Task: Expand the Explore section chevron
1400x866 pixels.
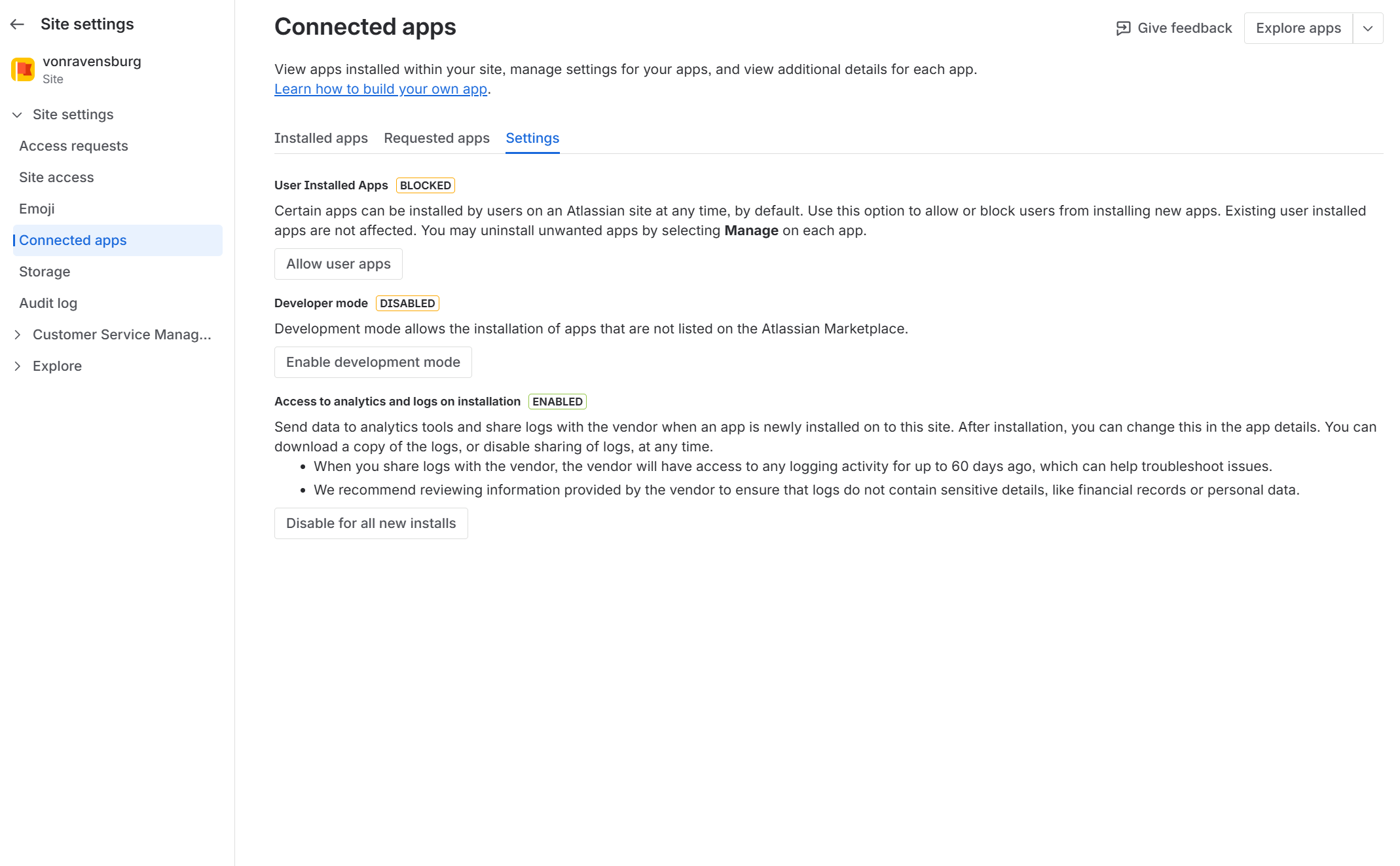Action: pyautogui.click(x=18, y=366)
